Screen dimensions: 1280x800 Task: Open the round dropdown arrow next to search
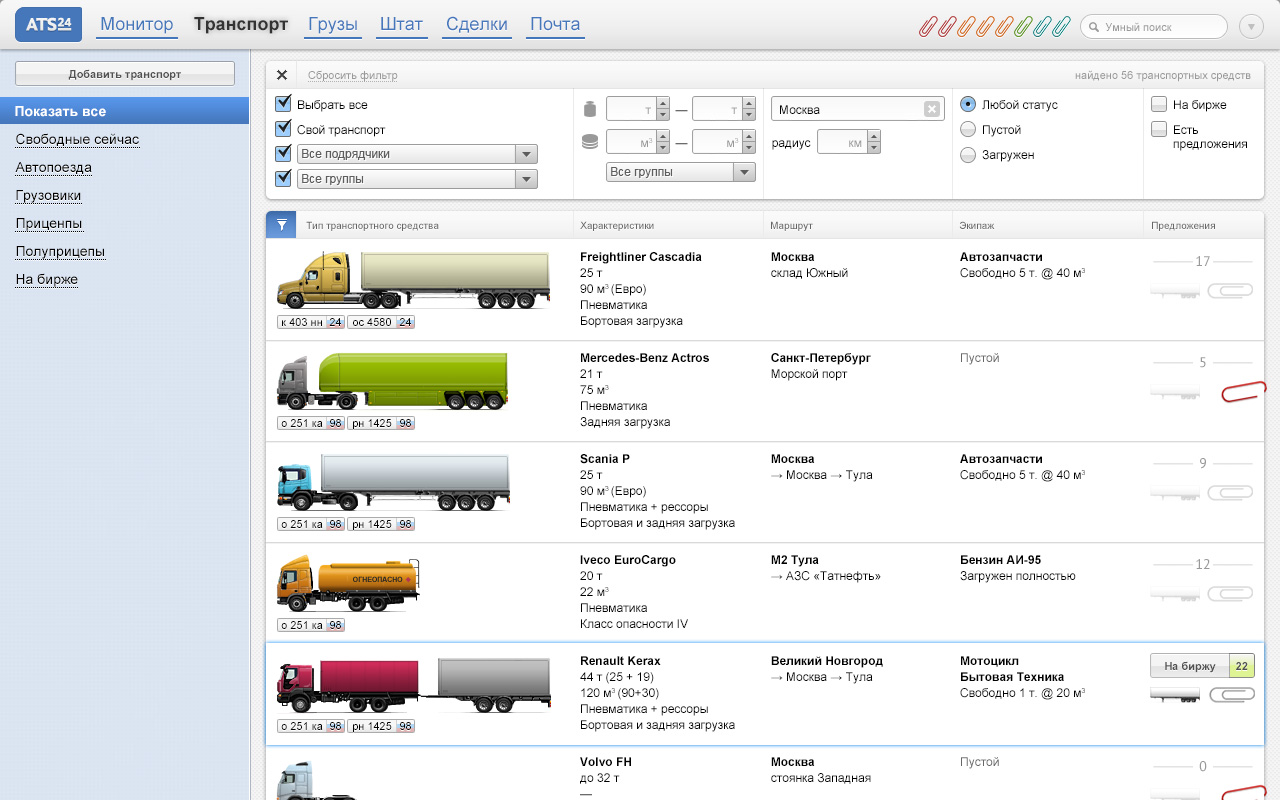click(1250, 27)
